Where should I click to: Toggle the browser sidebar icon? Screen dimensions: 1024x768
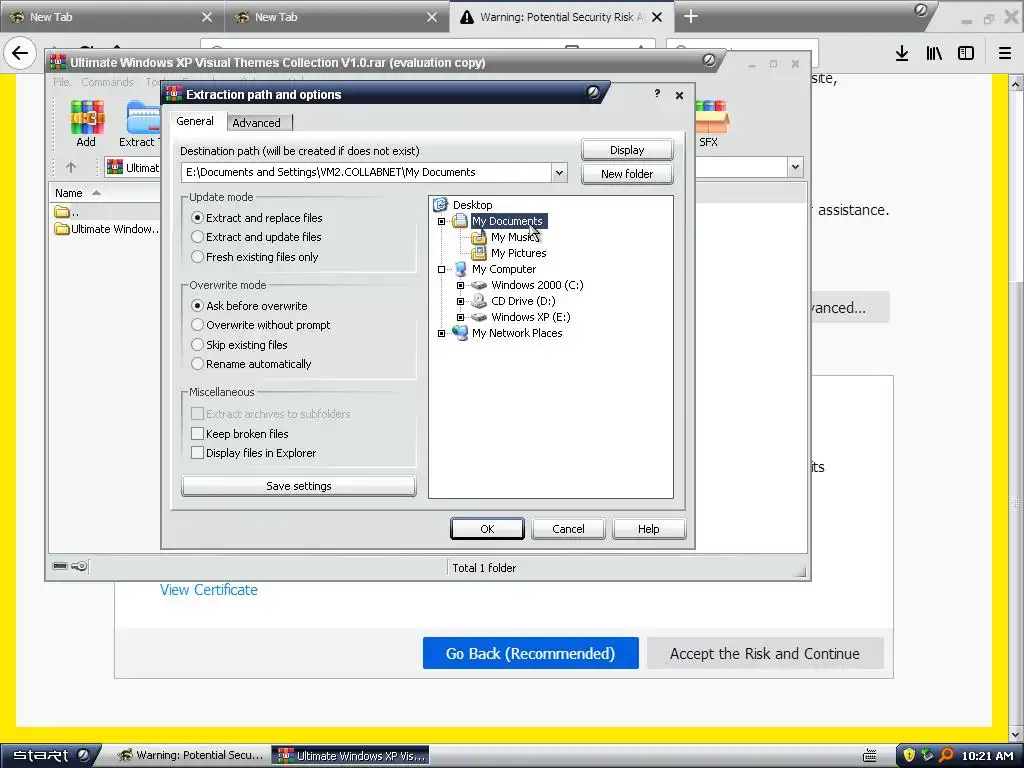click(x=966, y=53)
